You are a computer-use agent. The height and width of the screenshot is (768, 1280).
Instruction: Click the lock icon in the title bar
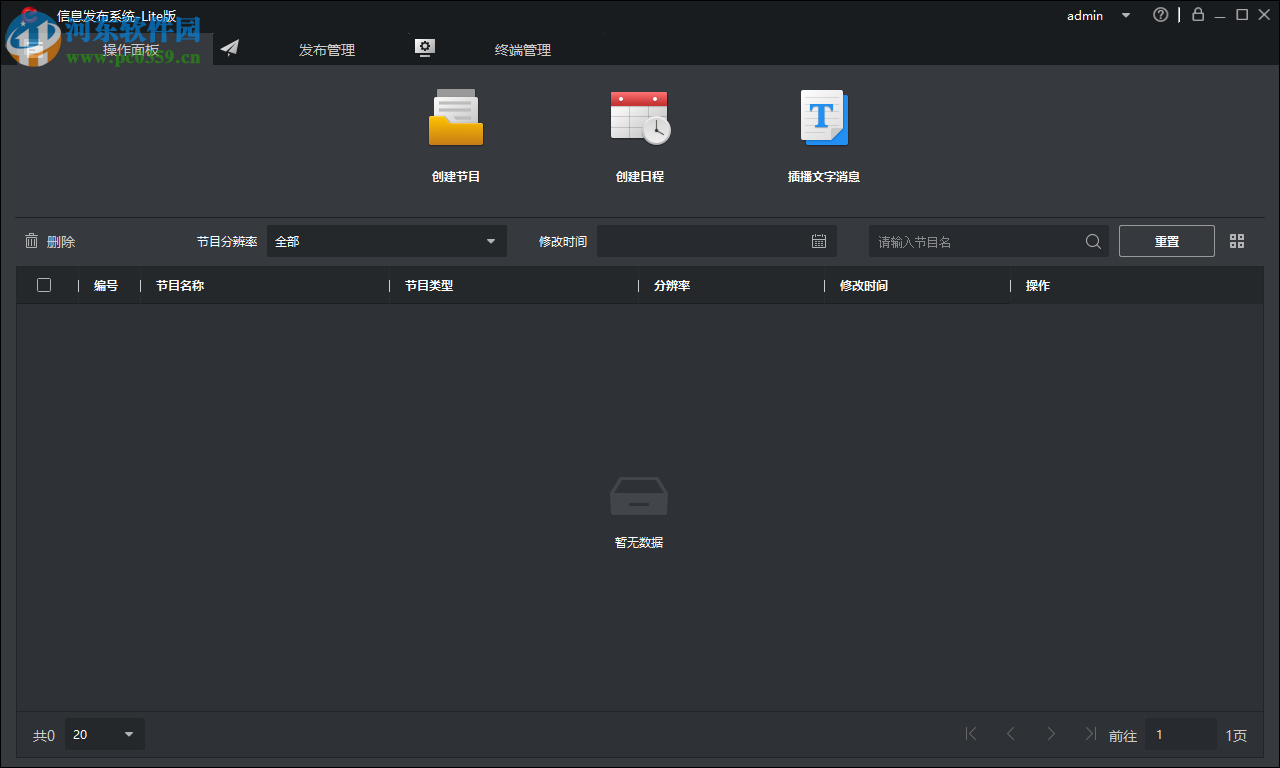pos(1197,14)
